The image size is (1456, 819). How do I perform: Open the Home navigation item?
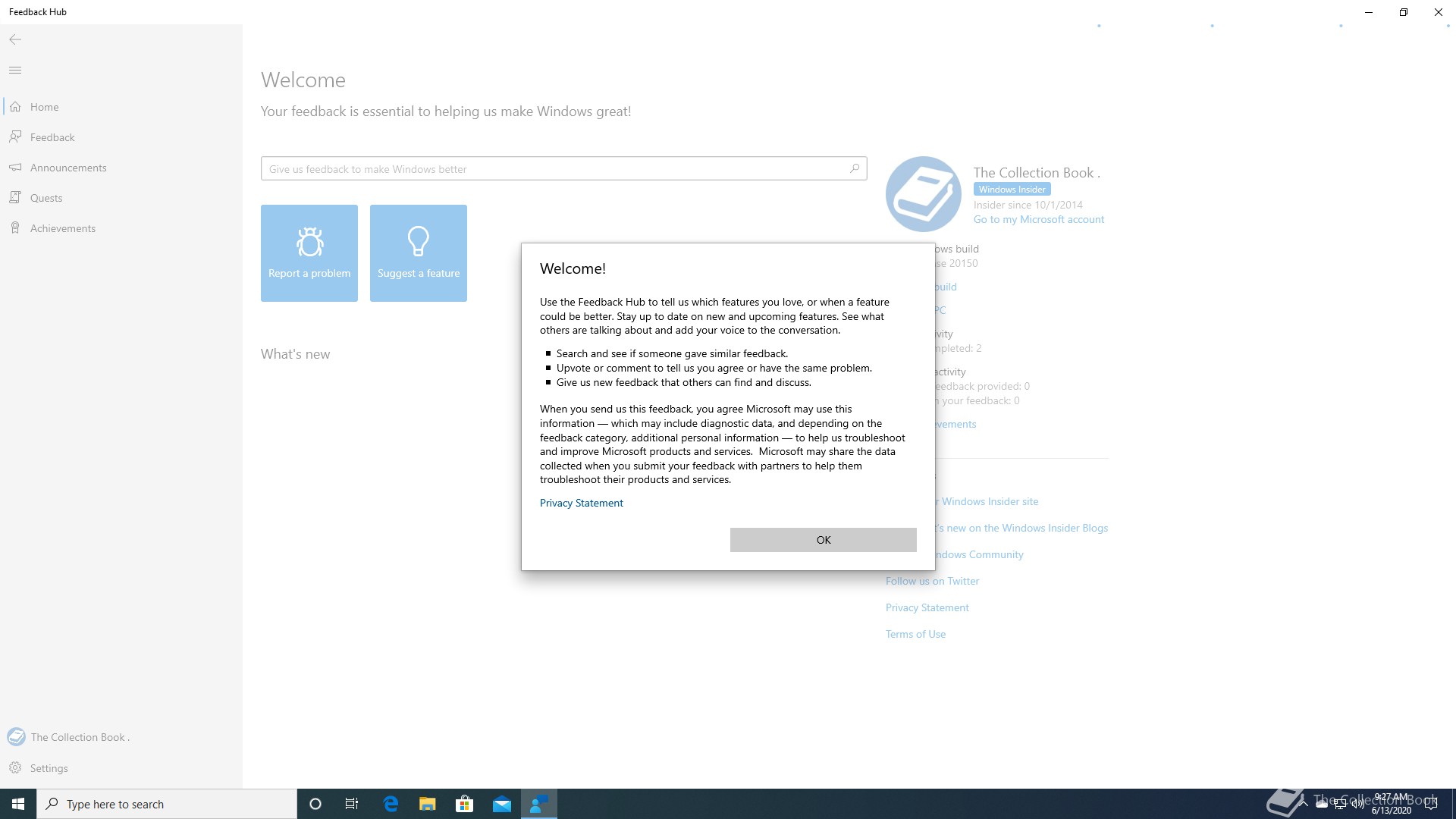tap(44, 107)
